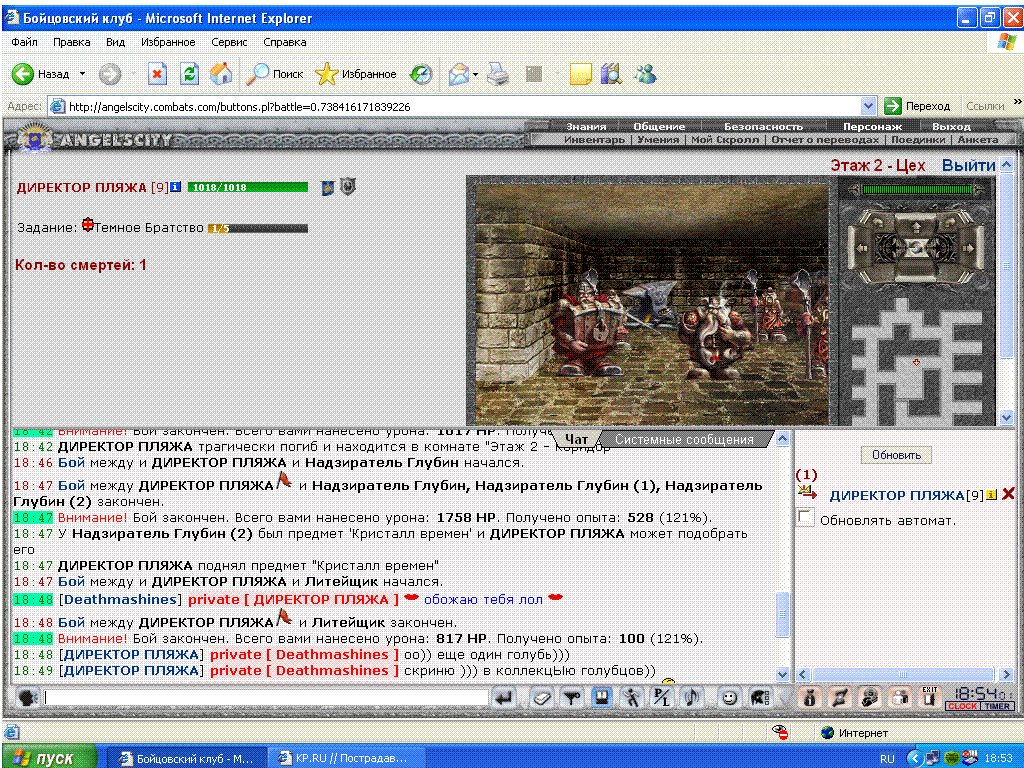Click the Messenger people icon in toolbar

645,74
